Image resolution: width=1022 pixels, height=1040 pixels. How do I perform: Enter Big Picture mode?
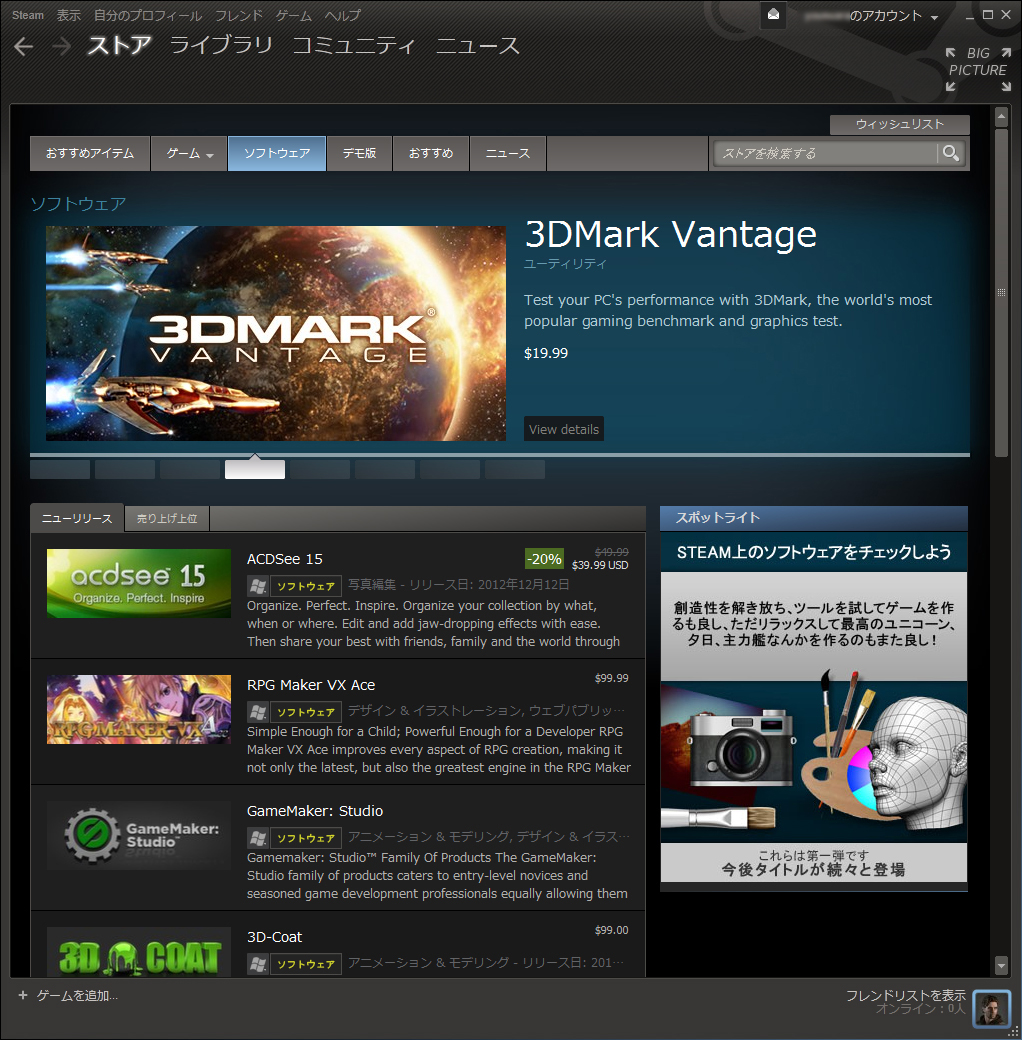tap(978, 69)
